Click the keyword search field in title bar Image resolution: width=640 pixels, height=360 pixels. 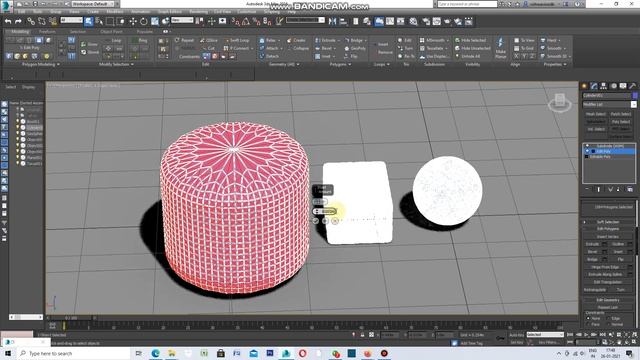pyautogui.click(x=467, y=4)
